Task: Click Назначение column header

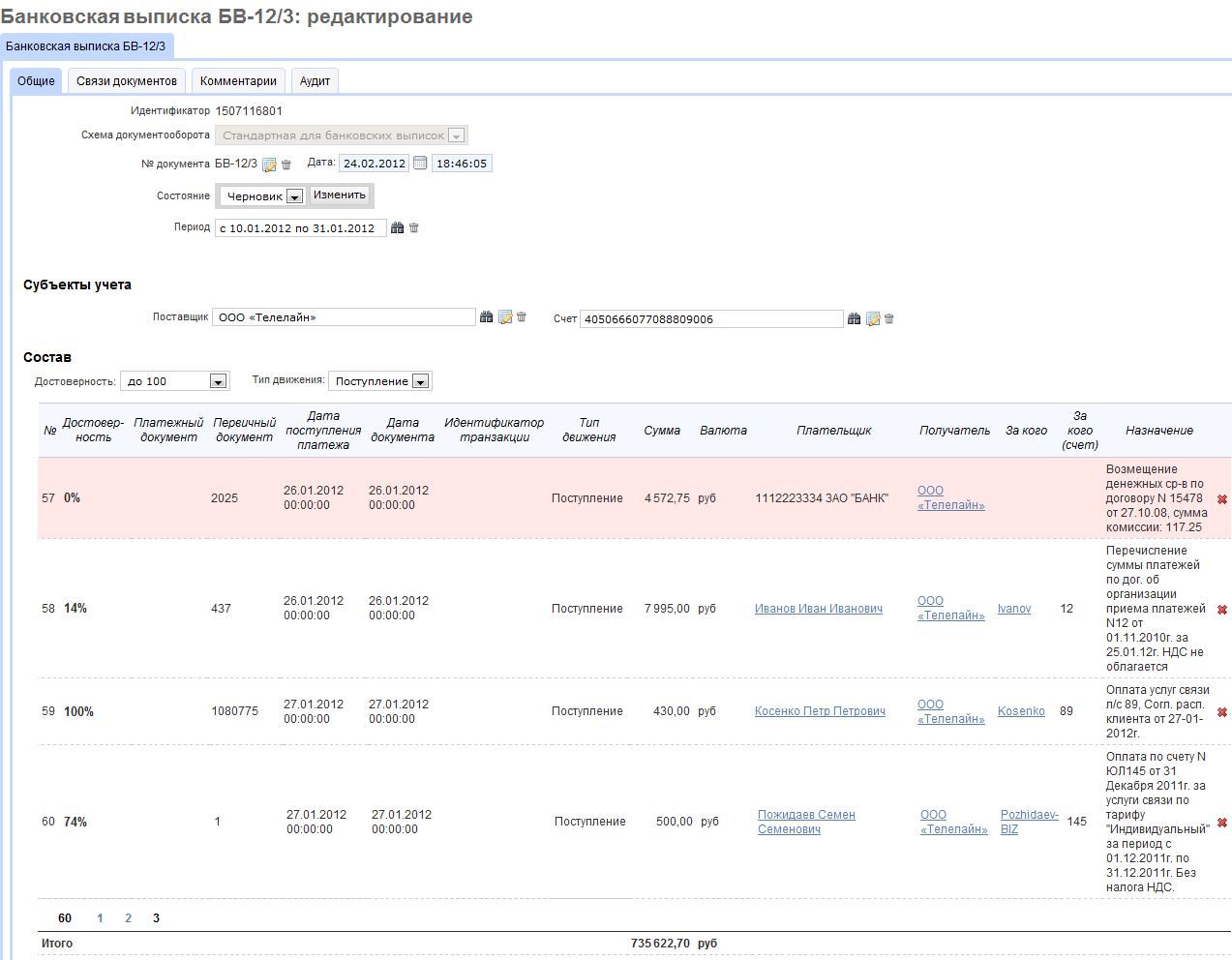Action: point(1159,431)
